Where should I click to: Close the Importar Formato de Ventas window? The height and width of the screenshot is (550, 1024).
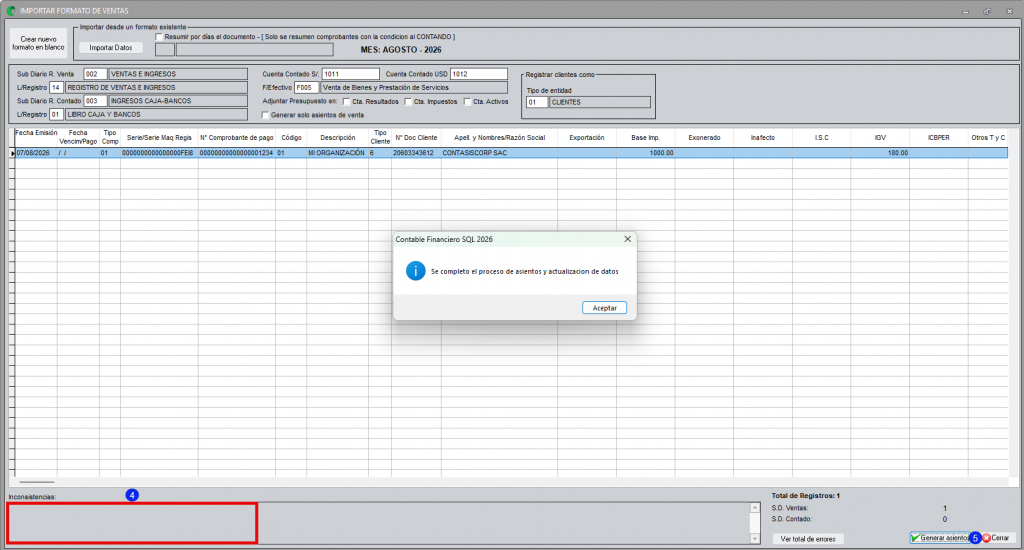[1009, 11]
